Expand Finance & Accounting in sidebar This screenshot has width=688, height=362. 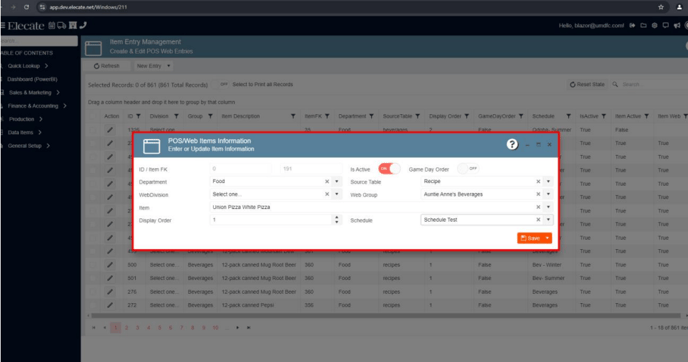tap(37, 106)
